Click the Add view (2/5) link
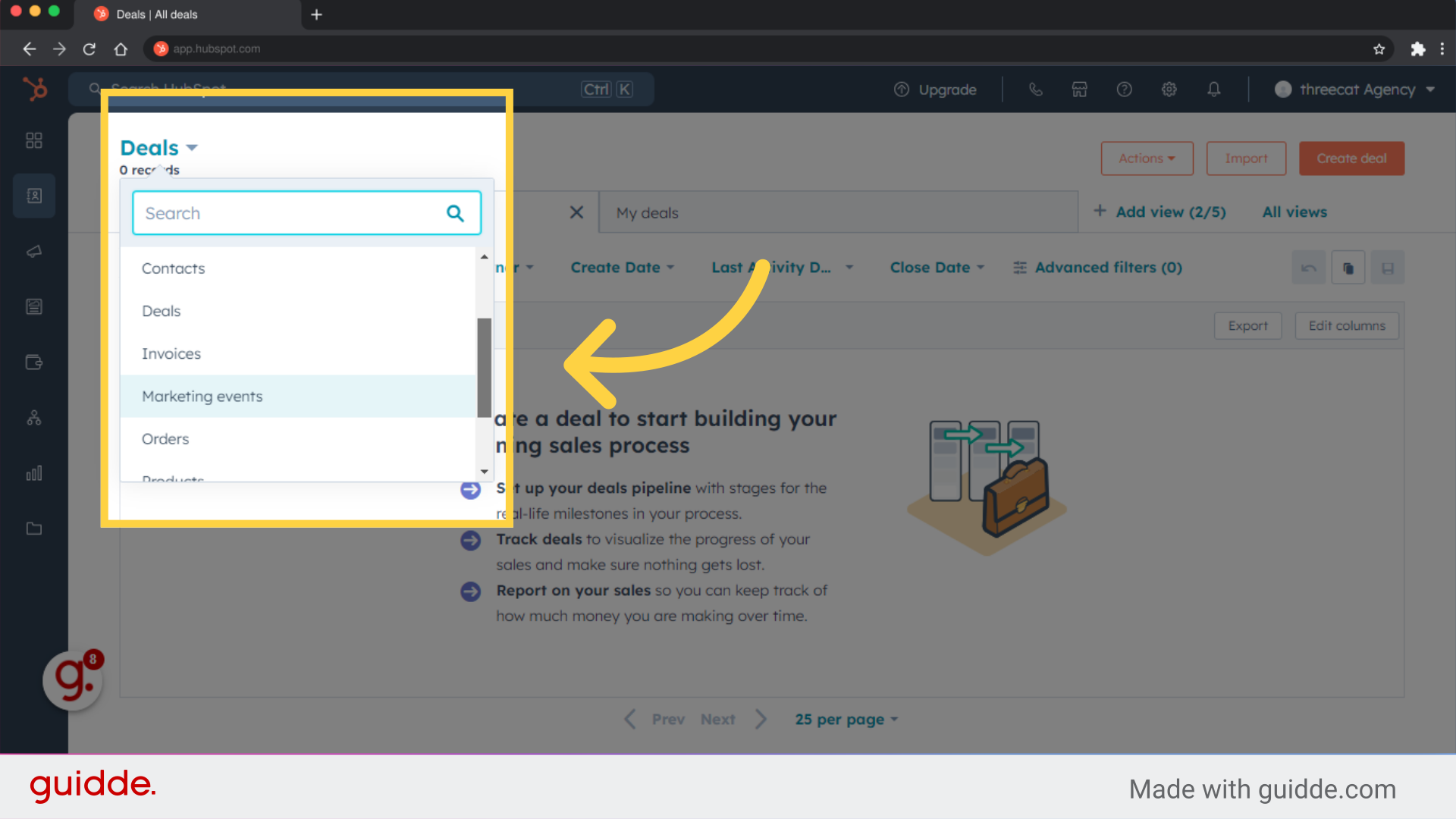Viewport: 1456px width, 819px height. click(1159, 212)
